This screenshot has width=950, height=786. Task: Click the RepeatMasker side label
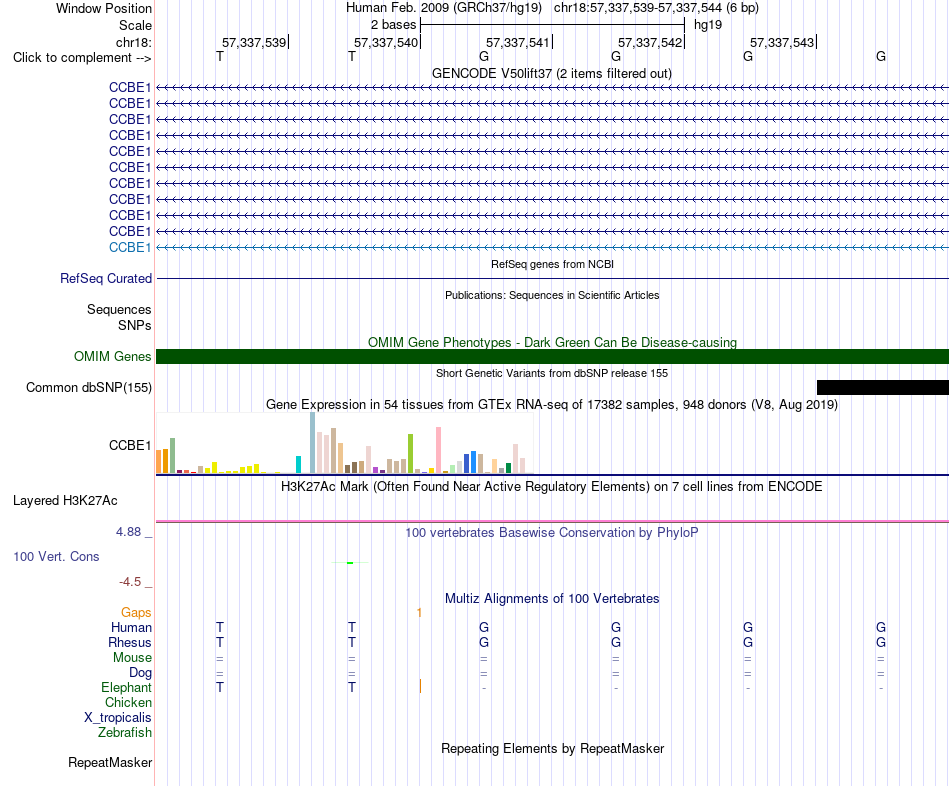(110, 762)
